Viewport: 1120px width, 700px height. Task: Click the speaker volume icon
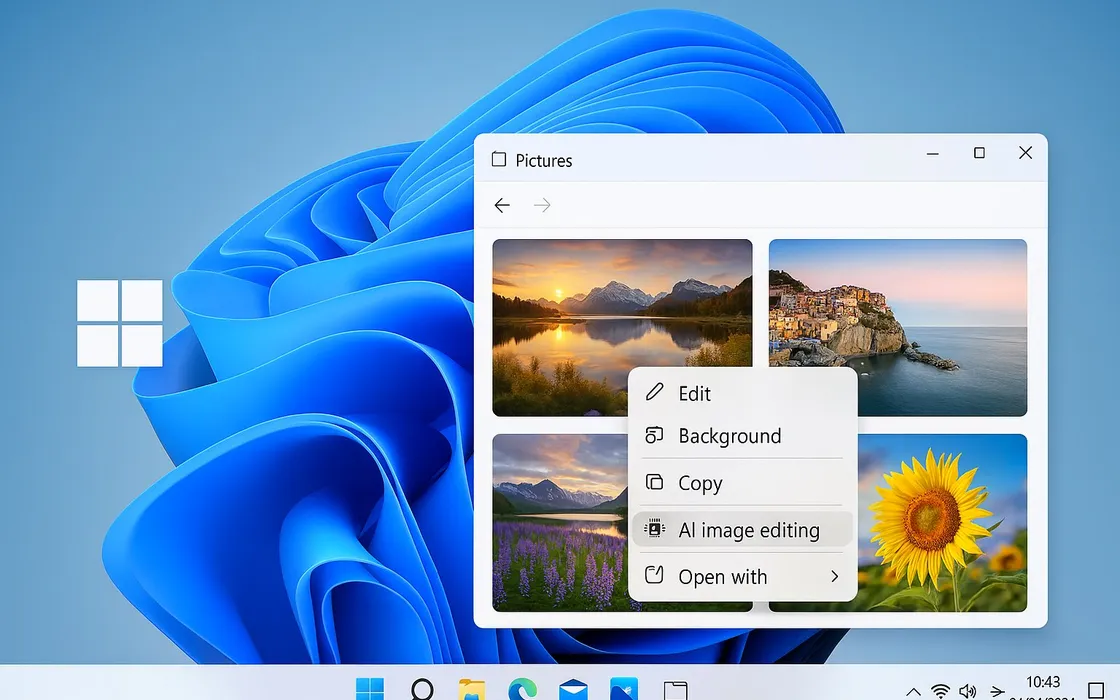coord(967,691)
